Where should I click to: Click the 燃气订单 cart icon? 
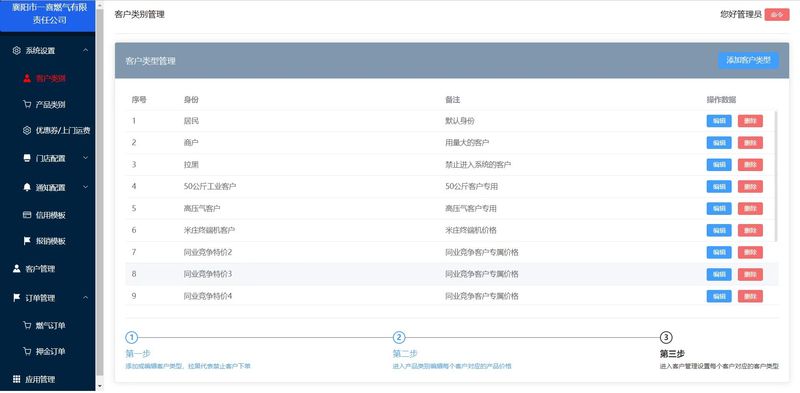tap(27, 326)
